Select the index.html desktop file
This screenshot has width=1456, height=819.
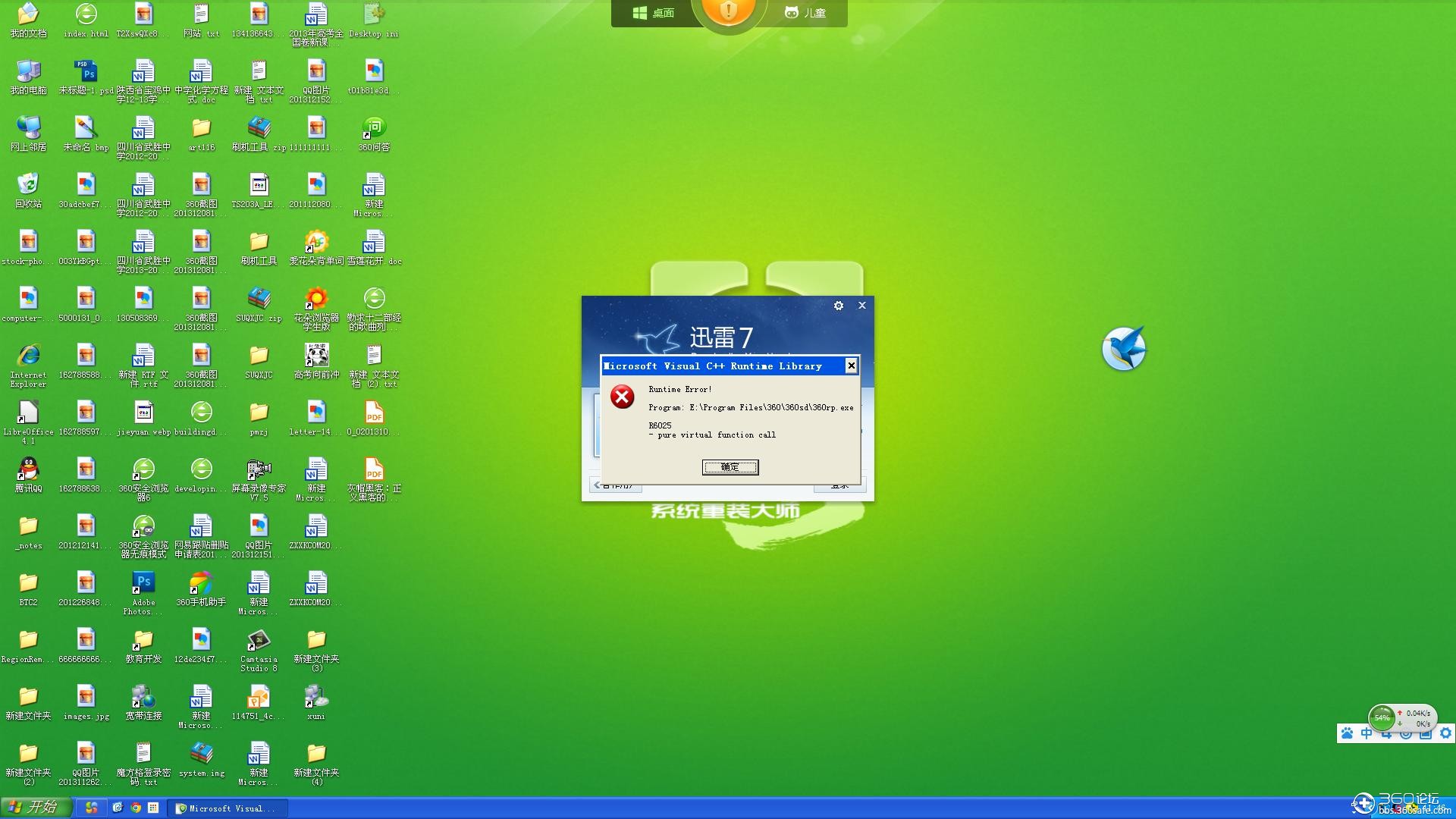86,20
